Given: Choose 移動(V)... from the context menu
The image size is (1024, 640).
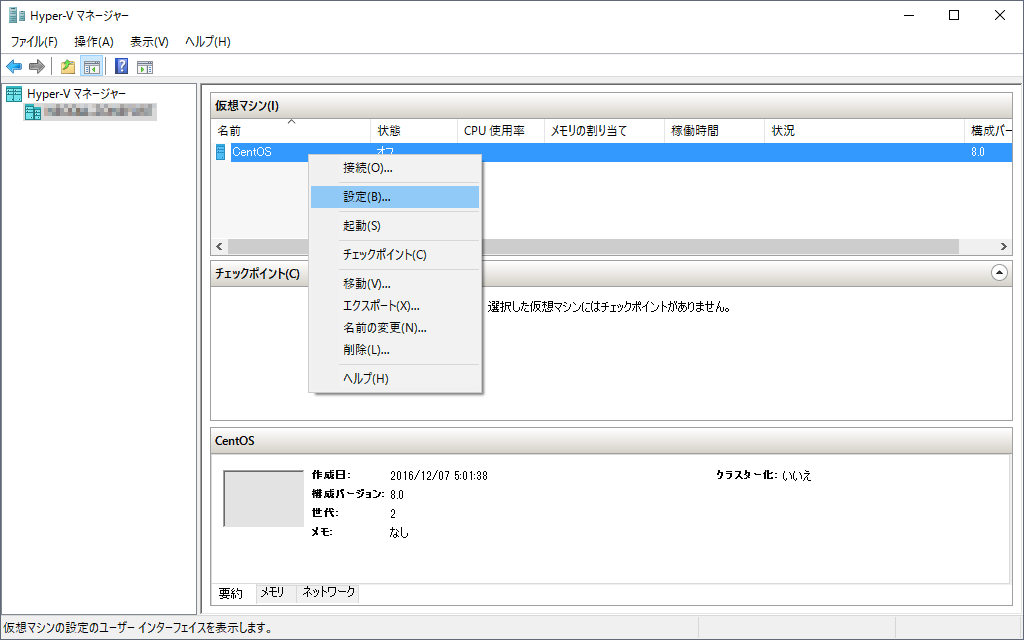Looking at the screenshot, I should coord(395,284).
